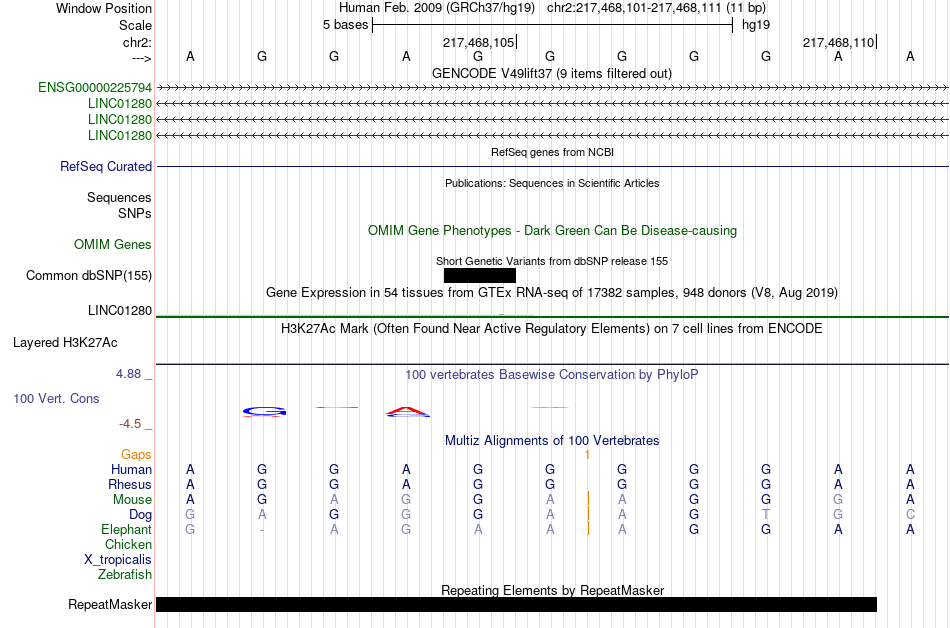
Task: Open RefSeq genes from NCBI title
Action: (552, 152)
